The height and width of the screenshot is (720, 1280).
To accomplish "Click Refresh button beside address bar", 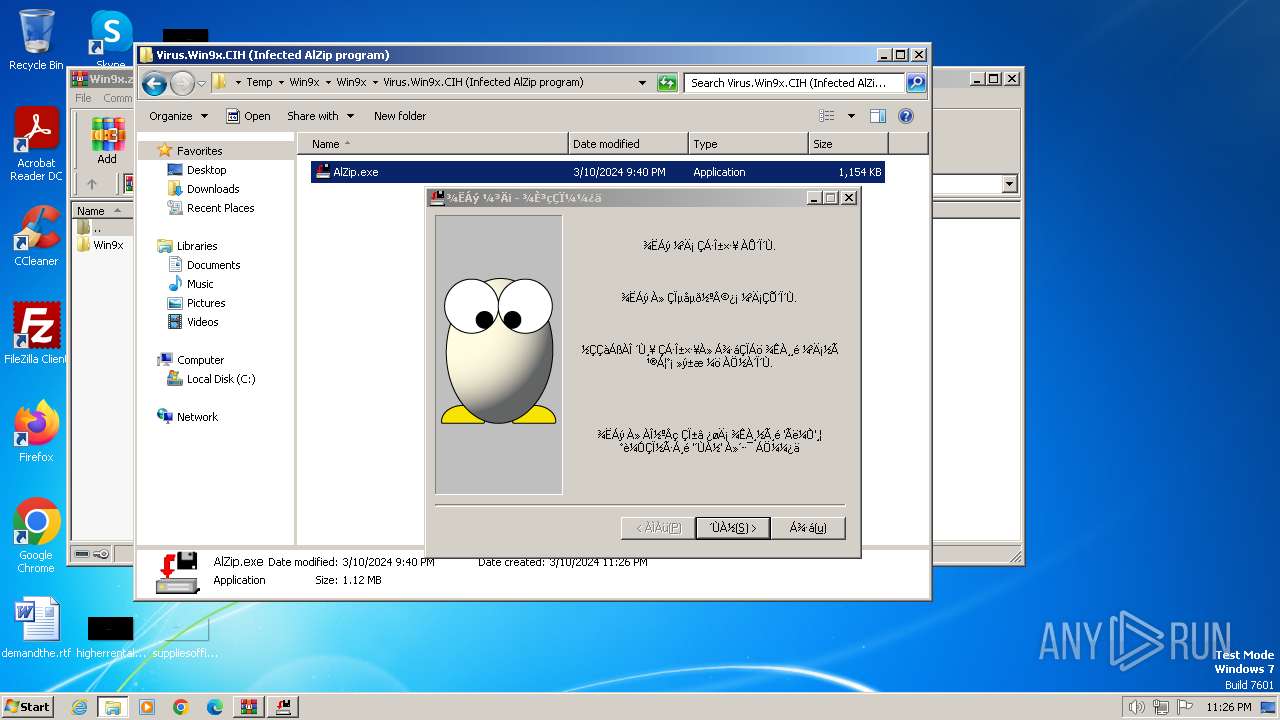I will 667,83.
